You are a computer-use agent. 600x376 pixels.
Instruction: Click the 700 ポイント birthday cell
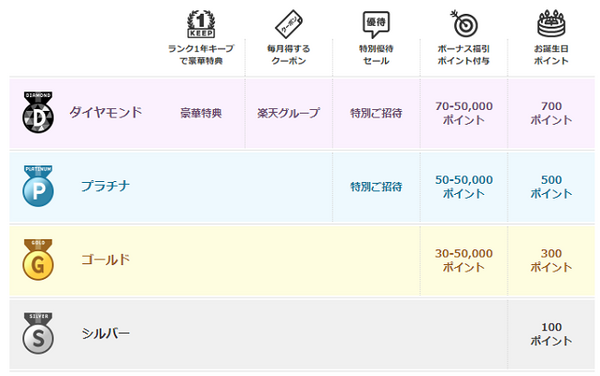coord(551,113)
